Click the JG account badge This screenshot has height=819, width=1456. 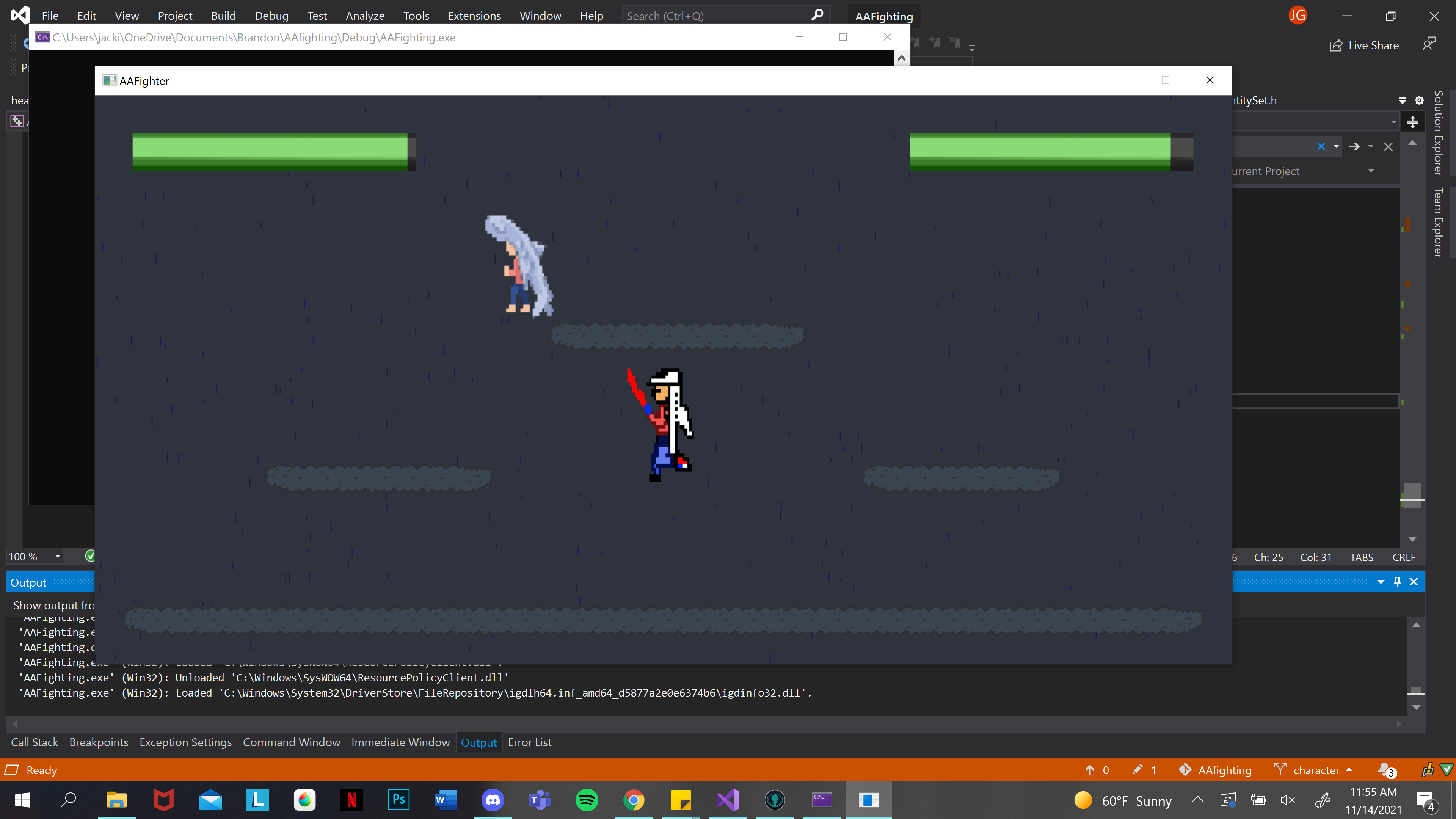1298,15
